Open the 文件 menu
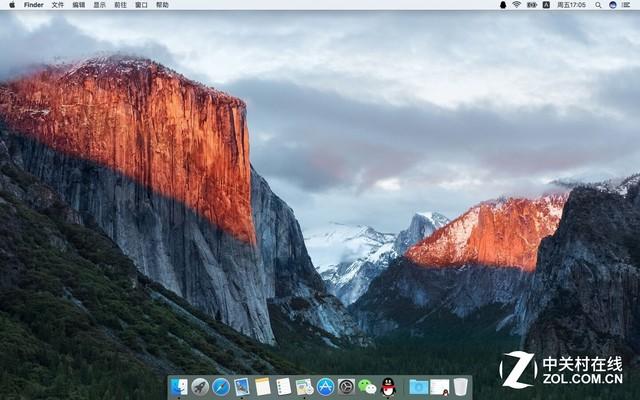The height and width of the screenshot is (400, 640). click(58, 5)
